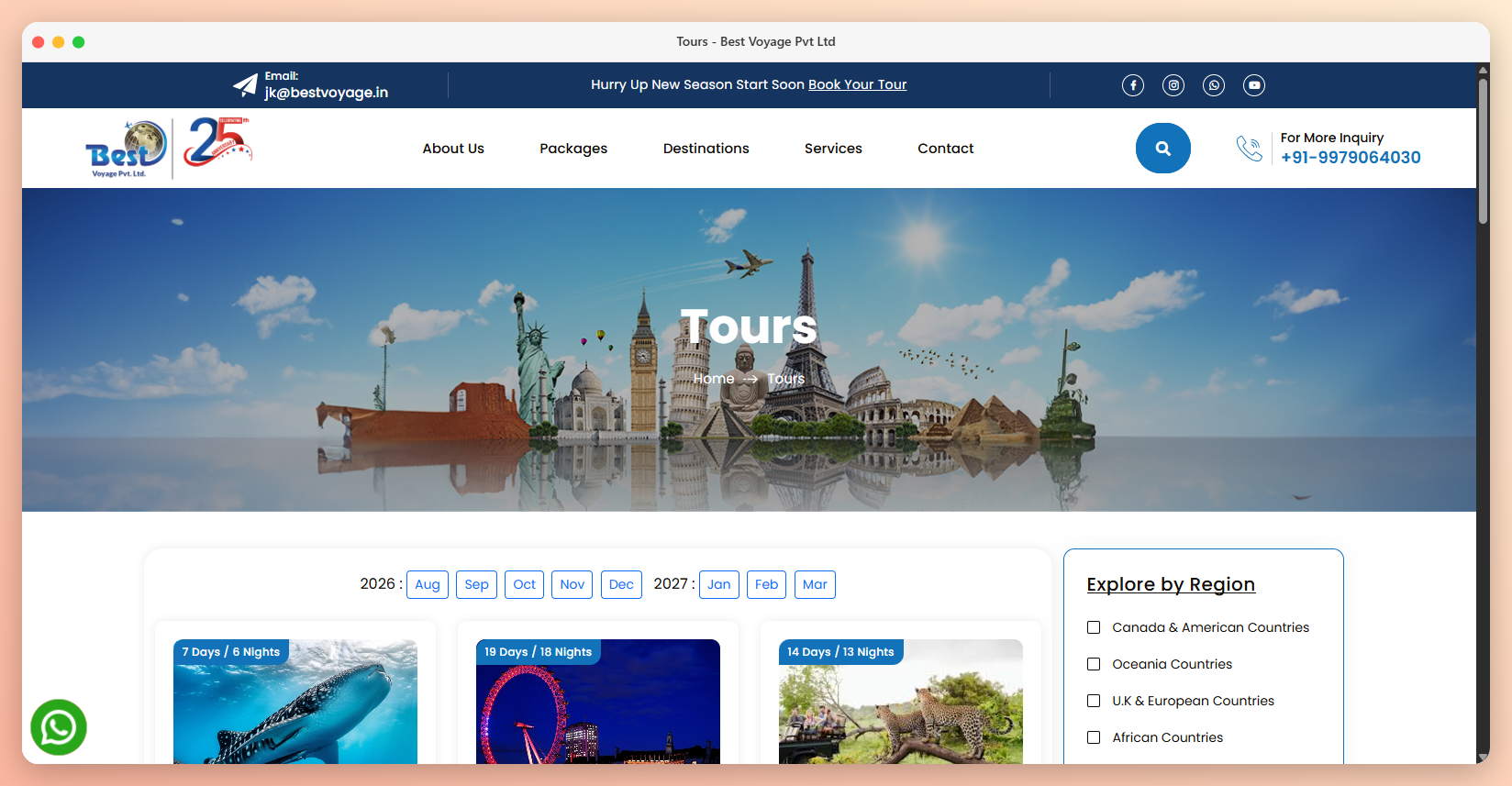Image resolution: width=1512 pixels, height=786 pixels.
Task: Click the phone handset inquiry icon
Action: tap(1250, 149)
